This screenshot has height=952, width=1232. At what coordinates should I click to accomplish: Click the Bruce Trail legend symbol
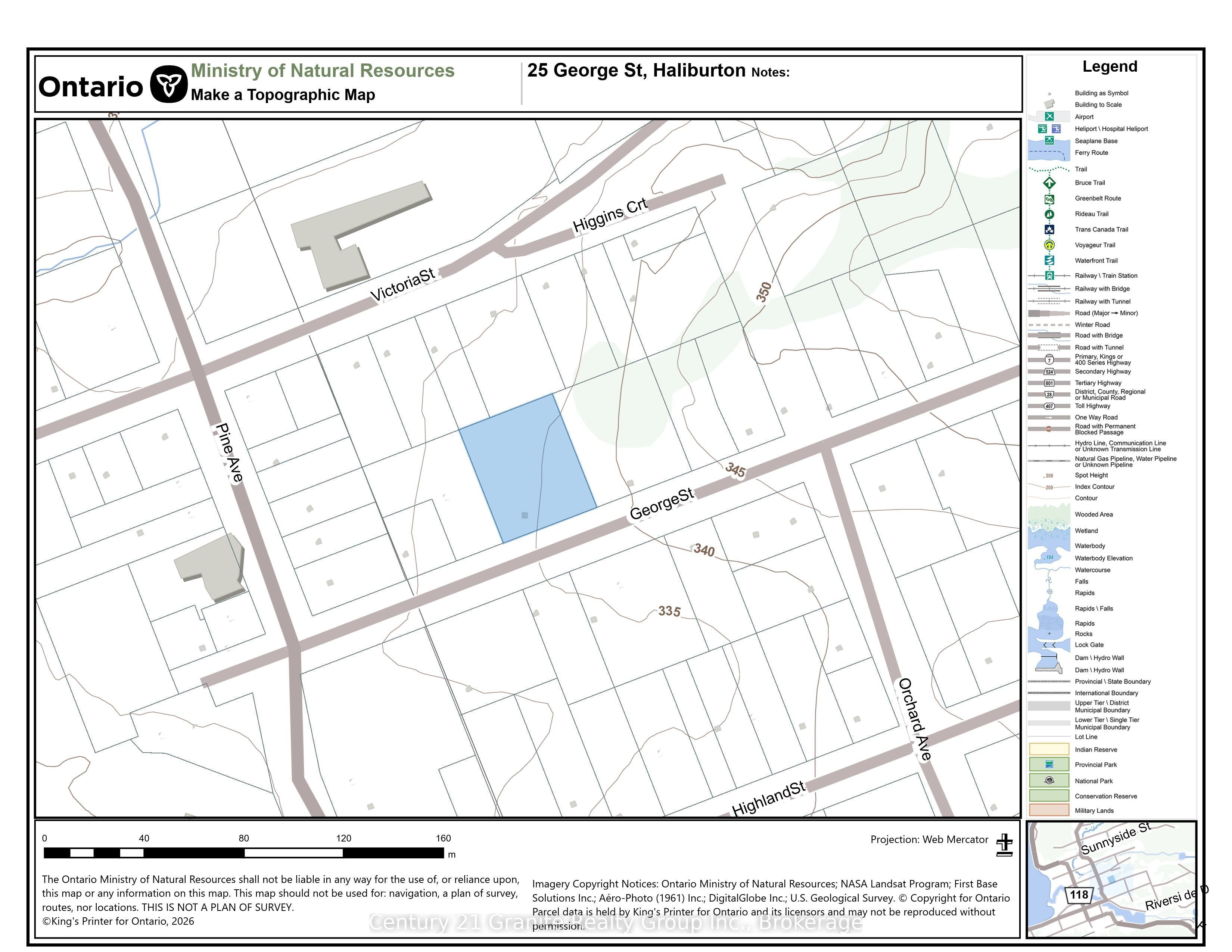(1049, 183)
